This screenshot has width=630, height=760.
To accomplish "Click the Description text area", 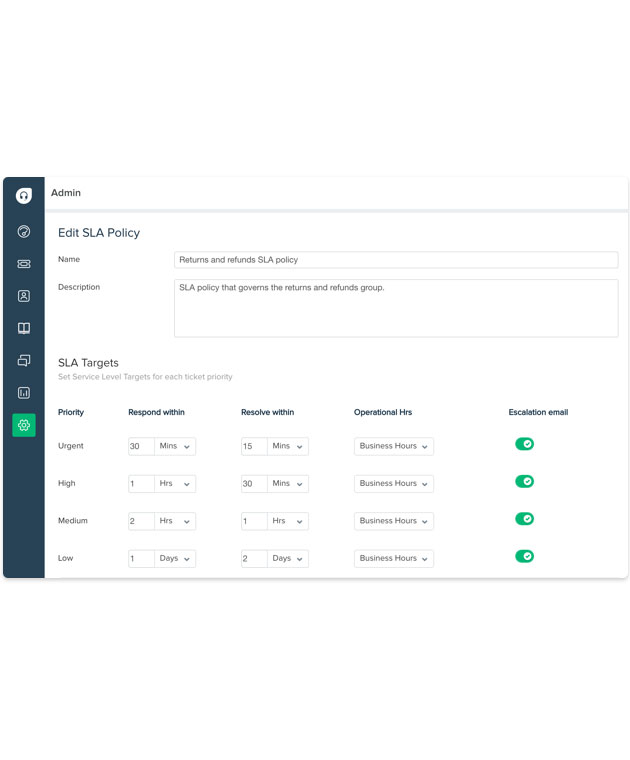I will coord(396,308).
